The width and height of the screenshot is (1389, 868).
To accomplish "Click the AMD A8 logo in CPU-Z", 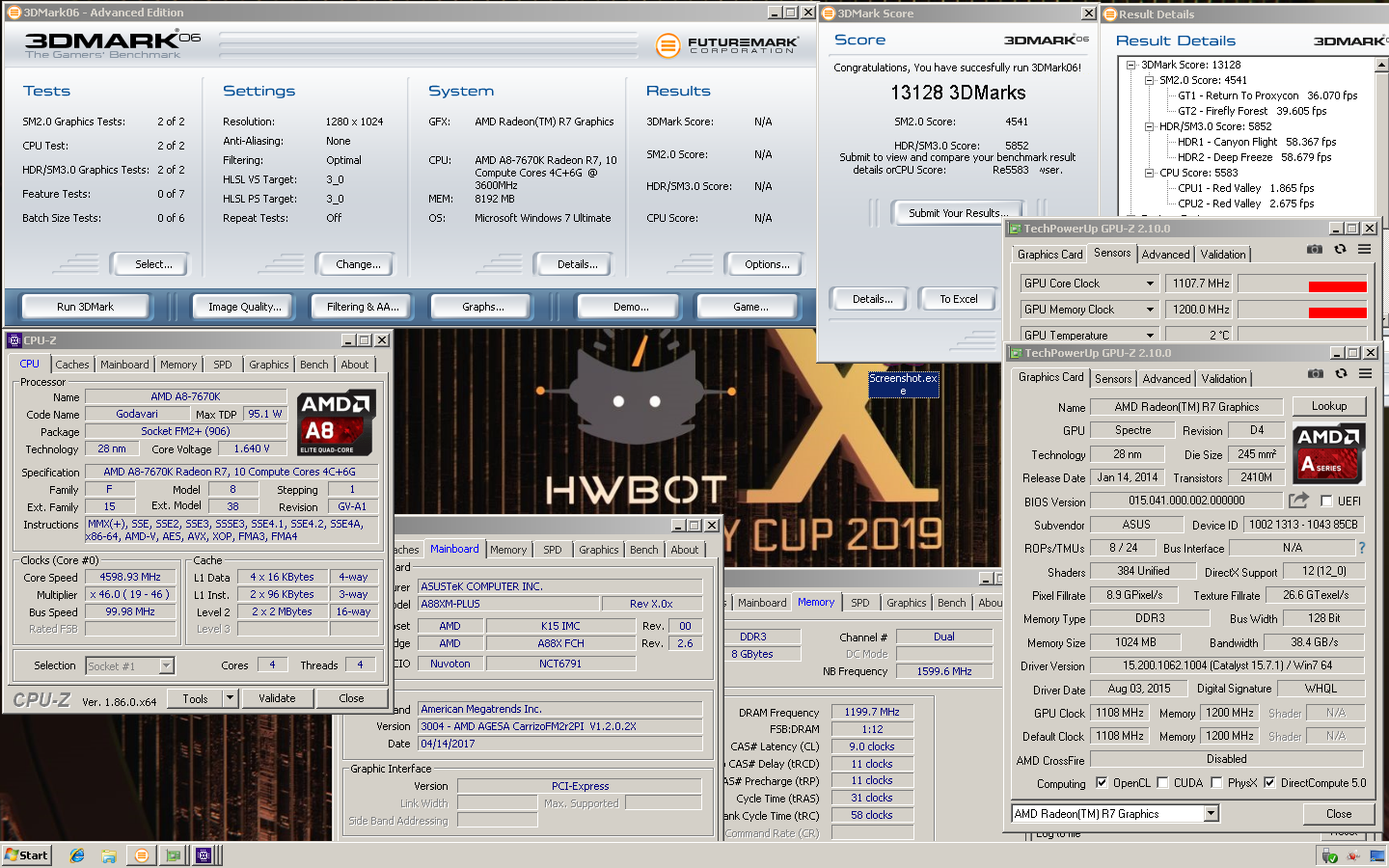I will pyautogui.click(x=335, y=422).
